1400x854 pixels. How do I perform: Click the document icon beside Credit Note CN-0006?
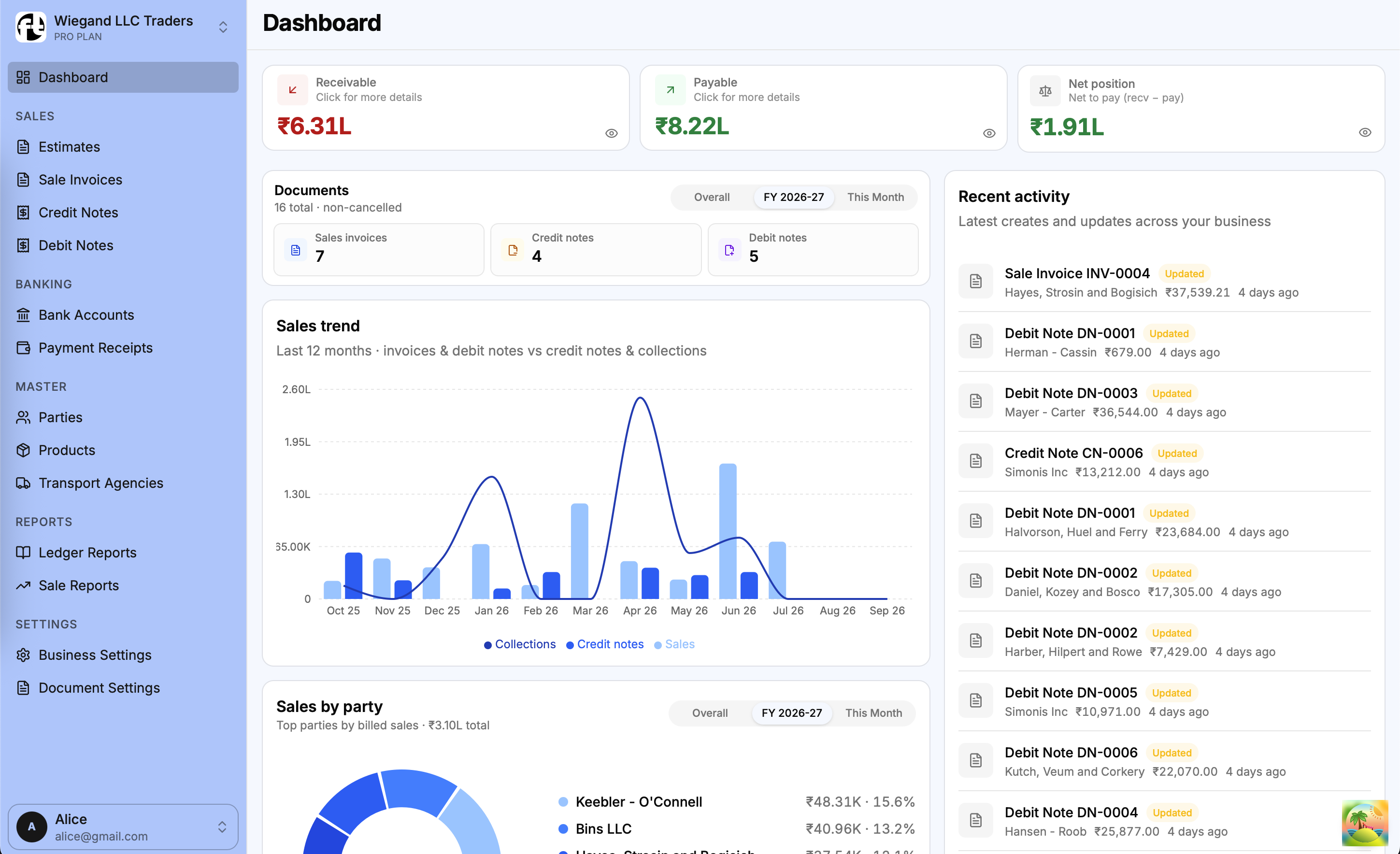click(976, 461)
